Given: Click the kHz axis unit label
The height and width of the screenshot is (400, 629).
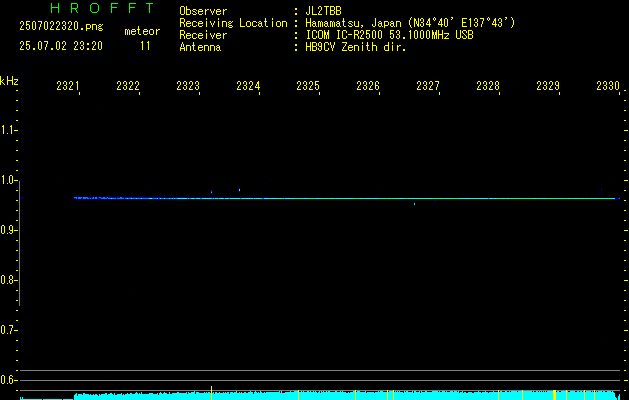Looking at the screenshot, I should tap(9, 81).
